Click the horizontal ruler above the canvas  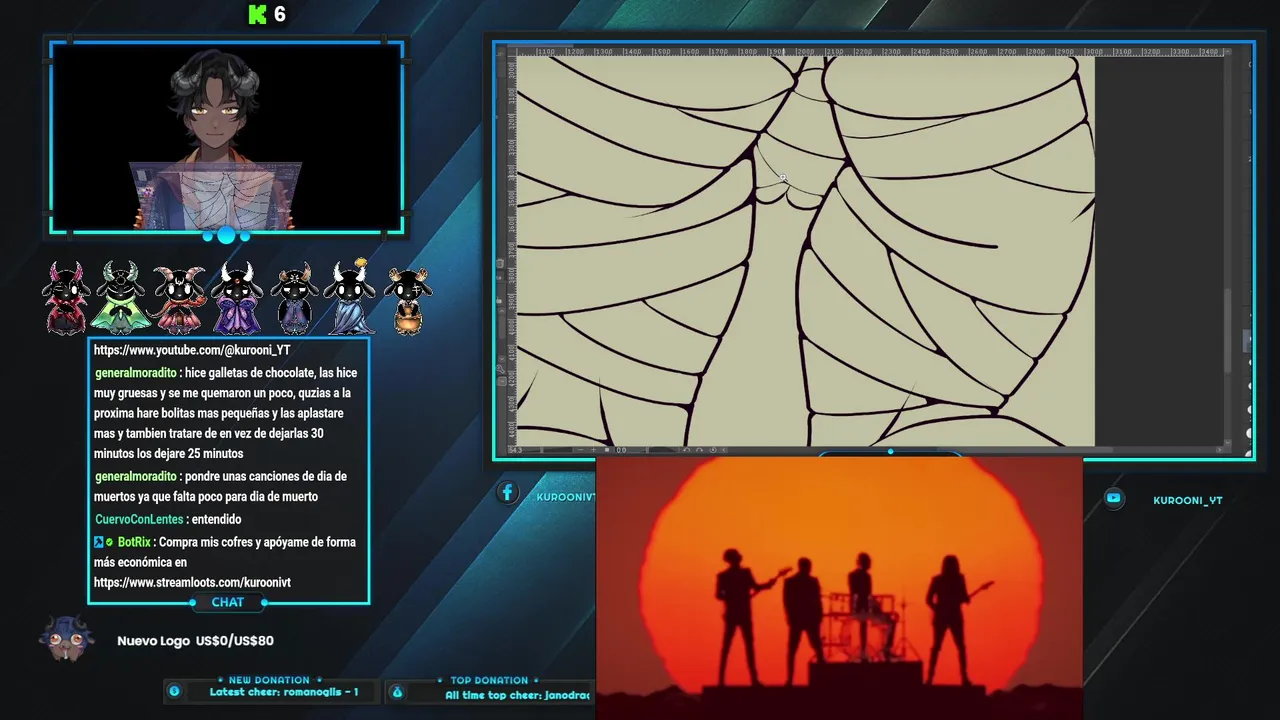click(x=870, y=51)
